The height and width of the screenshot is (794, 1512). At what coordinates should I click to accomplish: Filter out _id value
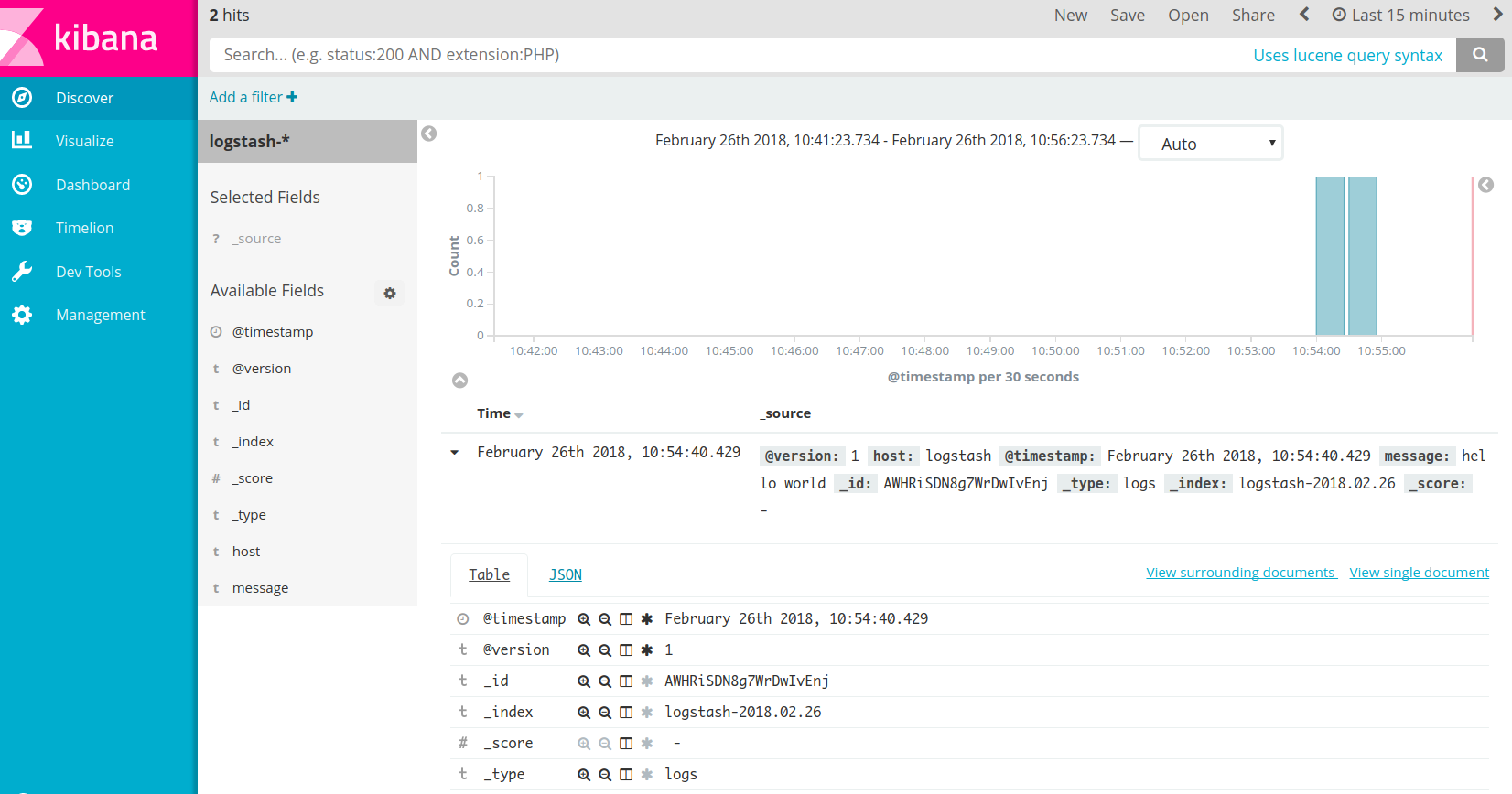pyautogui.click(x=605, y=681)
